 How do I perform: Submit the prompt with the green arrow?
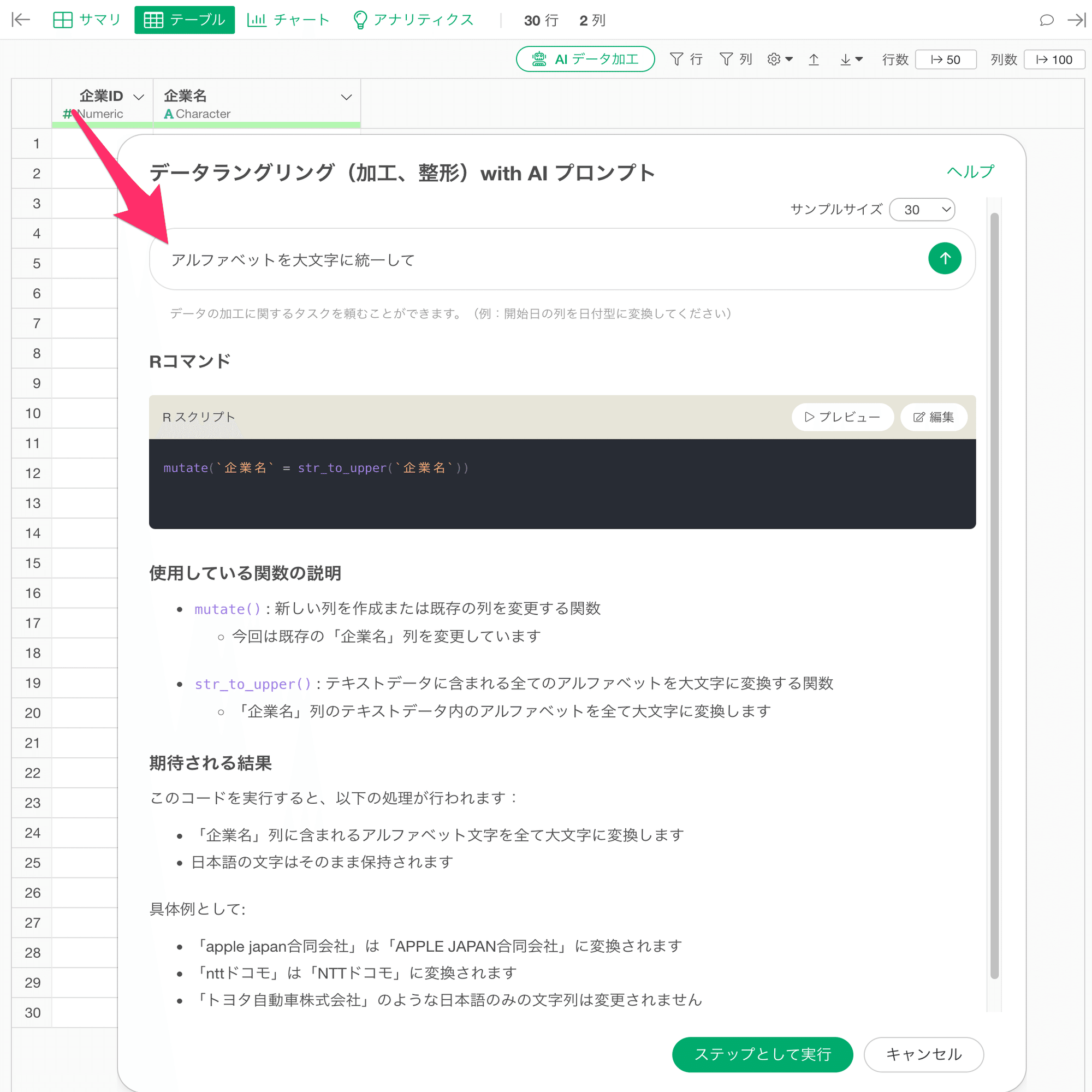point(945,258)
